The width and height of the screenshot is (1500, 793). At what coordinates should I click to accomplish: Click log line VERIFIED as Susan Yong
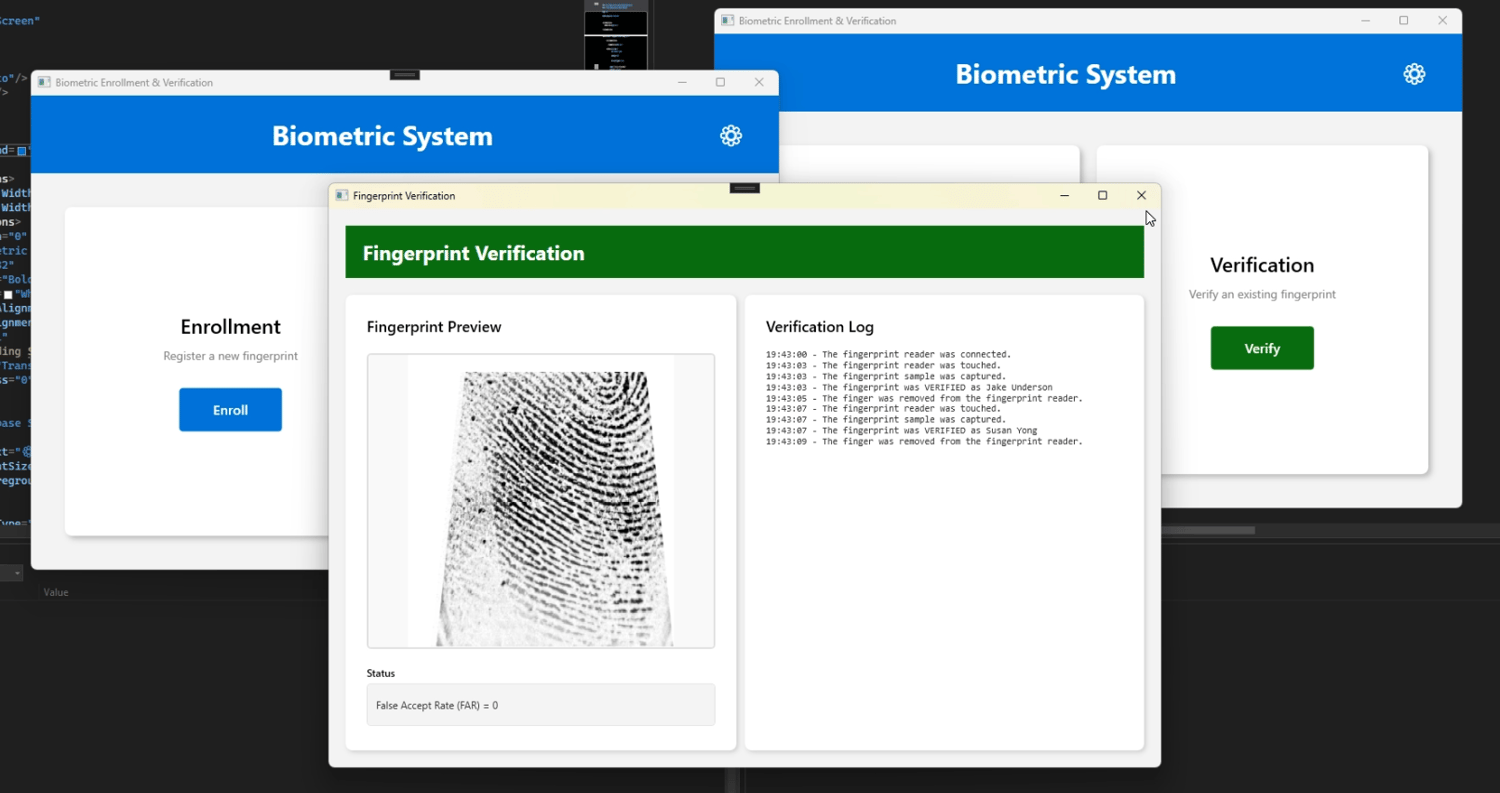(x=901, y=430)
